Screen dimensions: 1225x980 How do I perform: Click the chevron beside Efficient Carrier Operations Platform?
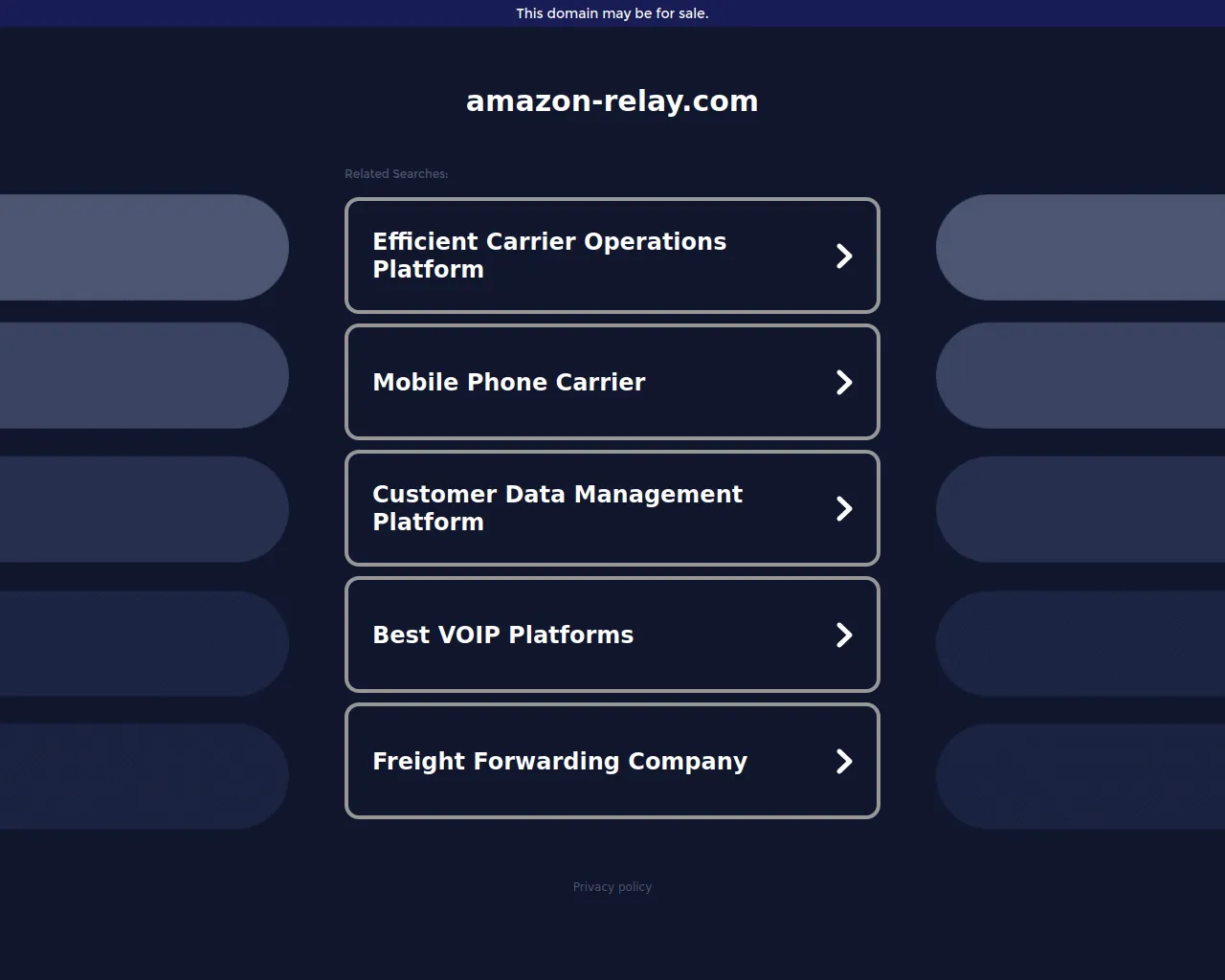(844, 256)
